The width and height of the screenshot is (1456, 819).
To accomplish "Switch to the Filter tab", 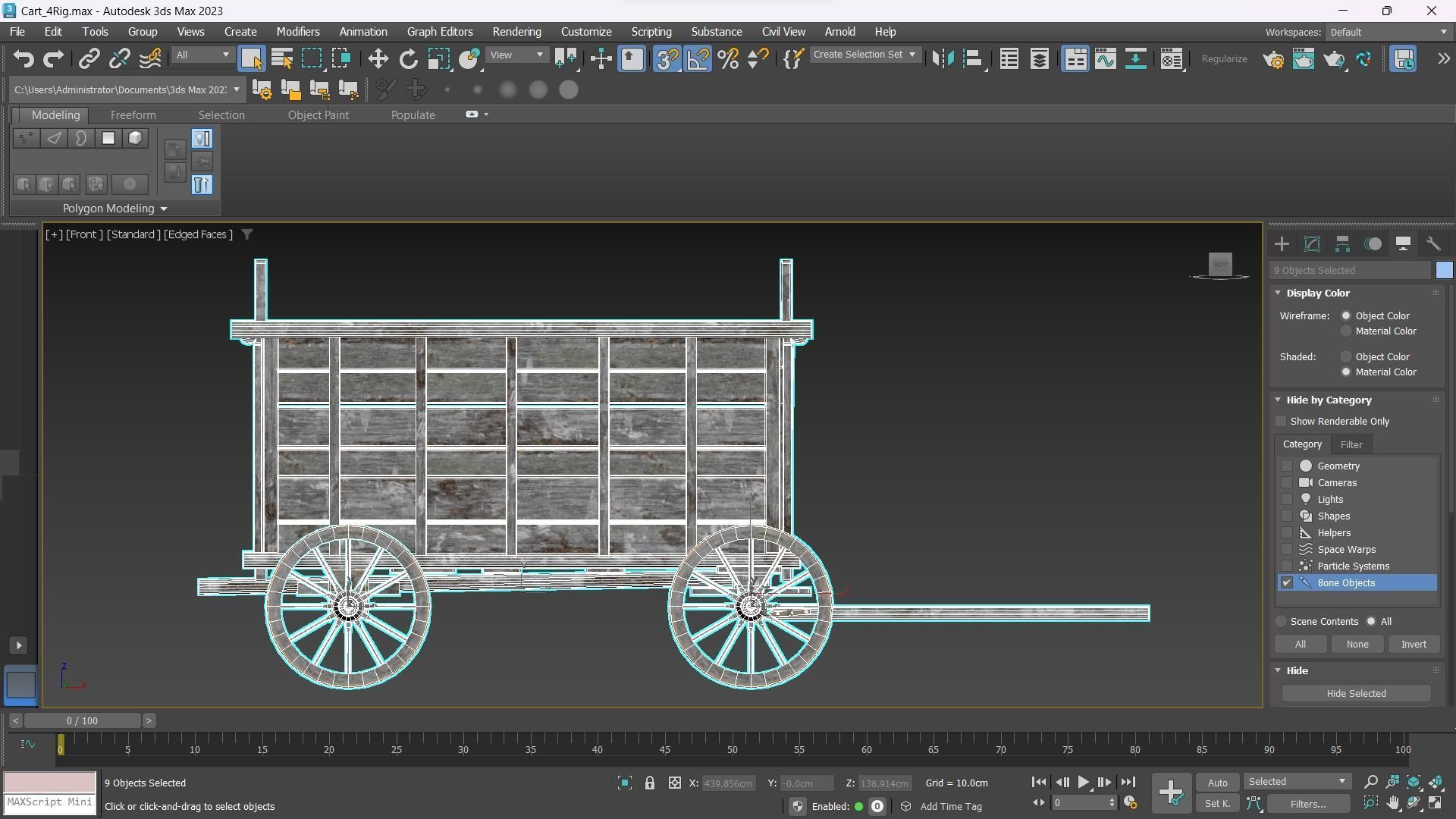I will pyautogui.click(x=1351, y=445).
